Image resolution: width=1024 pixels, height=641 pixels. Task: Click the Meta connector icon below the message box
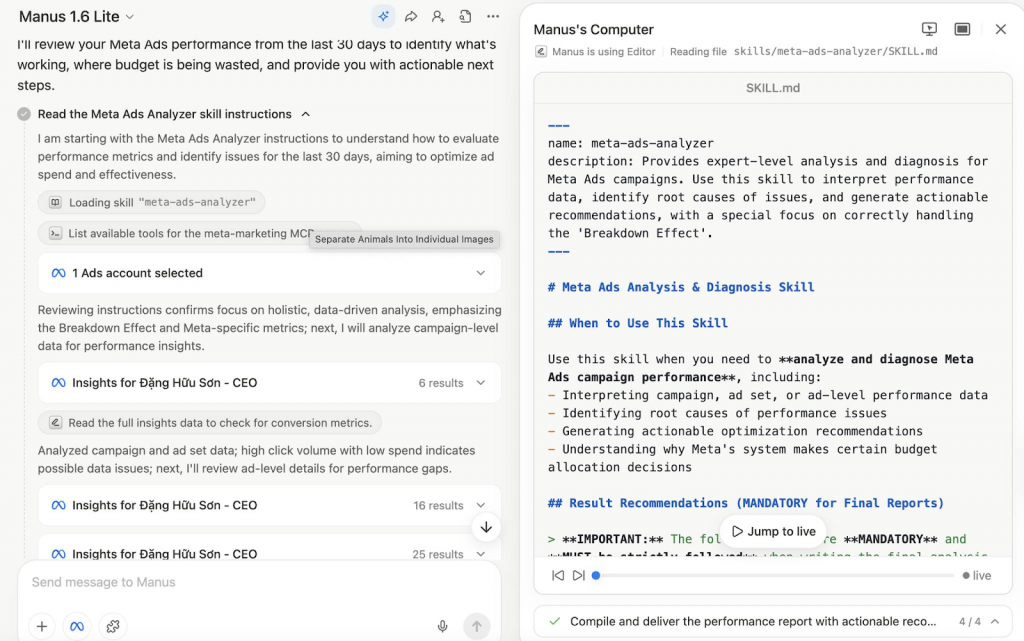77,626
